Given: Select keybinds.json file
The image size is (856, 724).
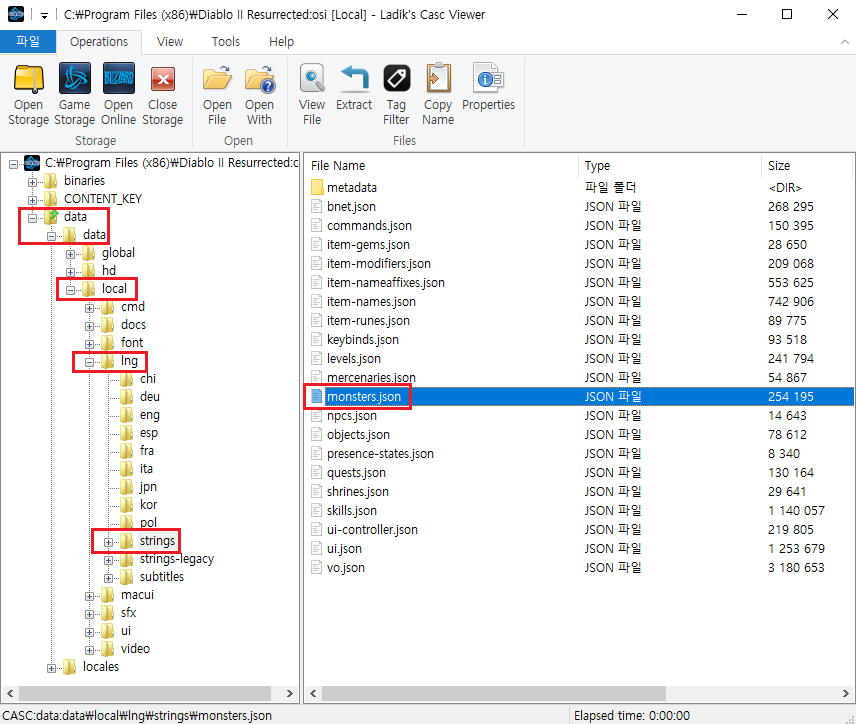Looking at the screenshot, I should point(362,340).
